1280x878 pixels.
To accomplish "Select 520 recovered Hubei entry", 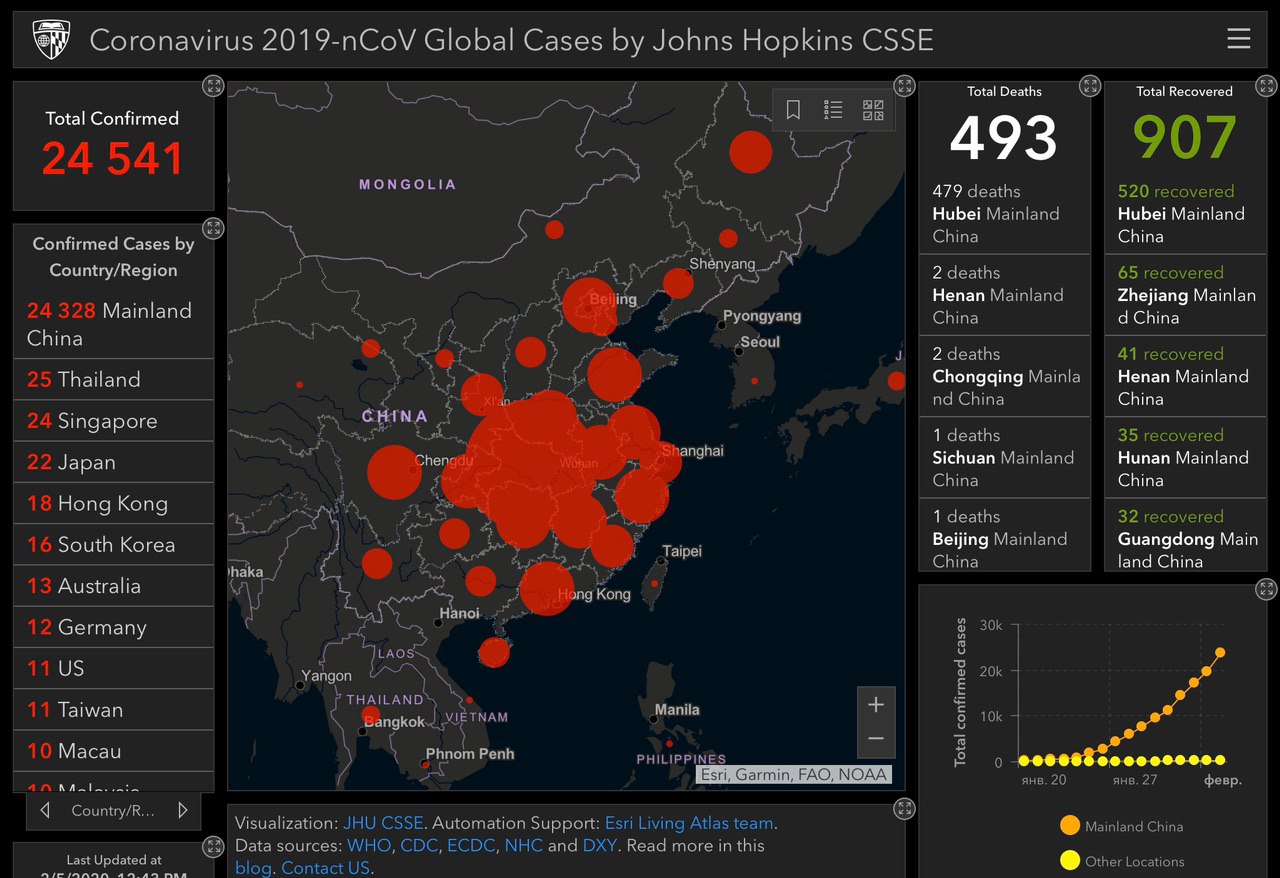I will click(1185, 213).
